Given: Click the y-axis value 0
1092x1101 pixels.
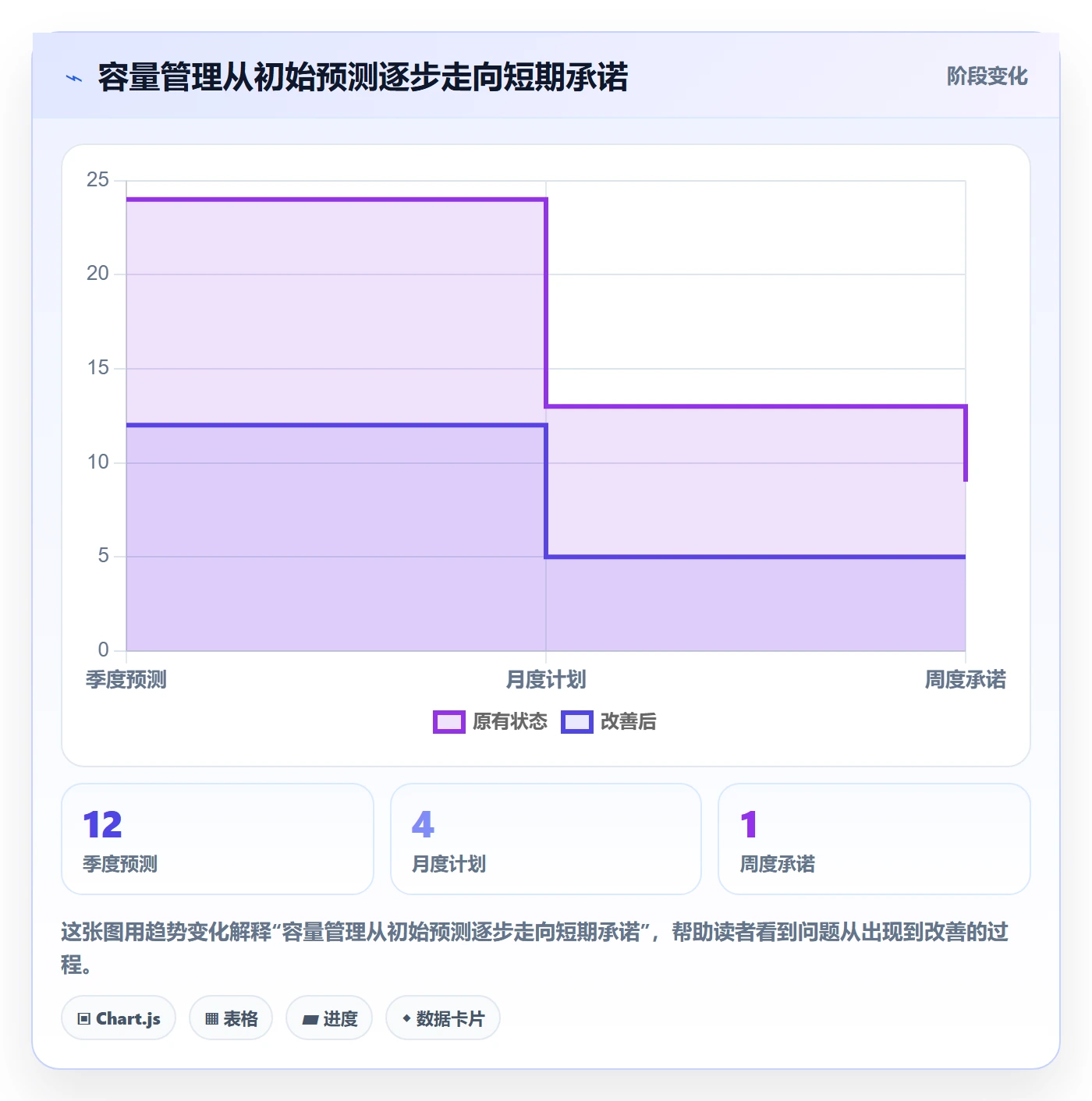Looking at the screenshot, I should [x=103, y=650].
